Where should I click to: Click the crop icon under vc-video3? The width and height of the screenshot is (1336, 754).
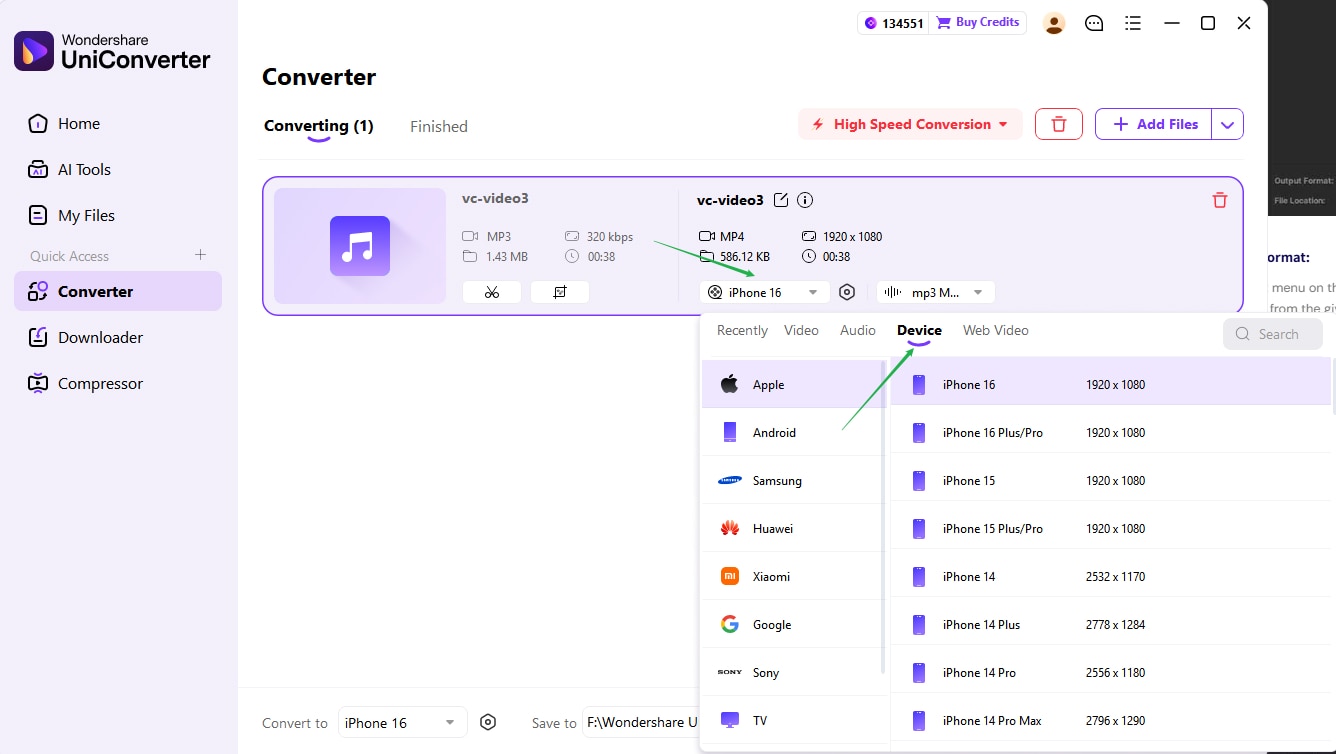(x=560, y=292)
